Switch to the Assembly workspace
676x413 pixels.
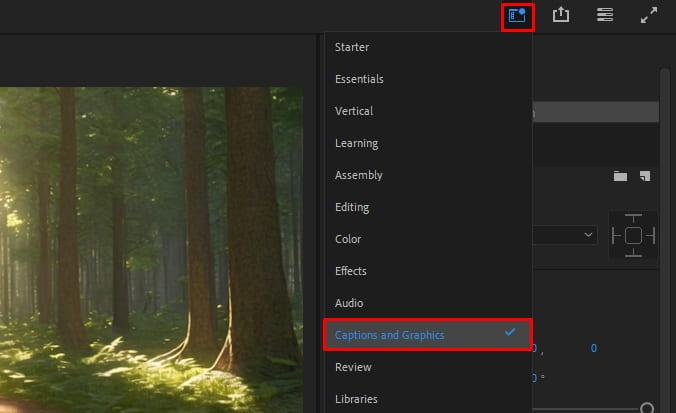pos(428,175)
